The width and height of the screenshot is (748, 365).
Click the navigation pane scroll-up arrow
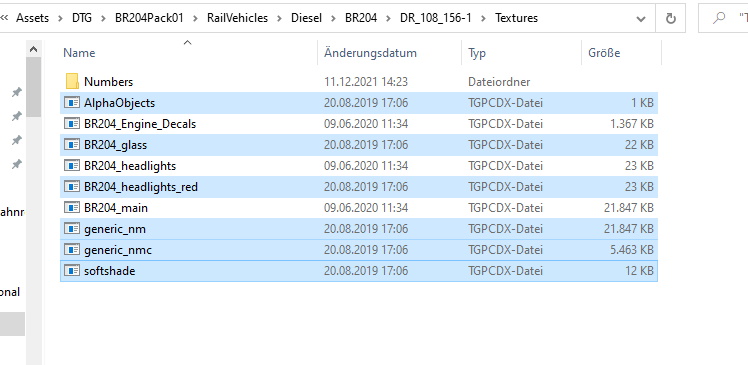[33, 49]
